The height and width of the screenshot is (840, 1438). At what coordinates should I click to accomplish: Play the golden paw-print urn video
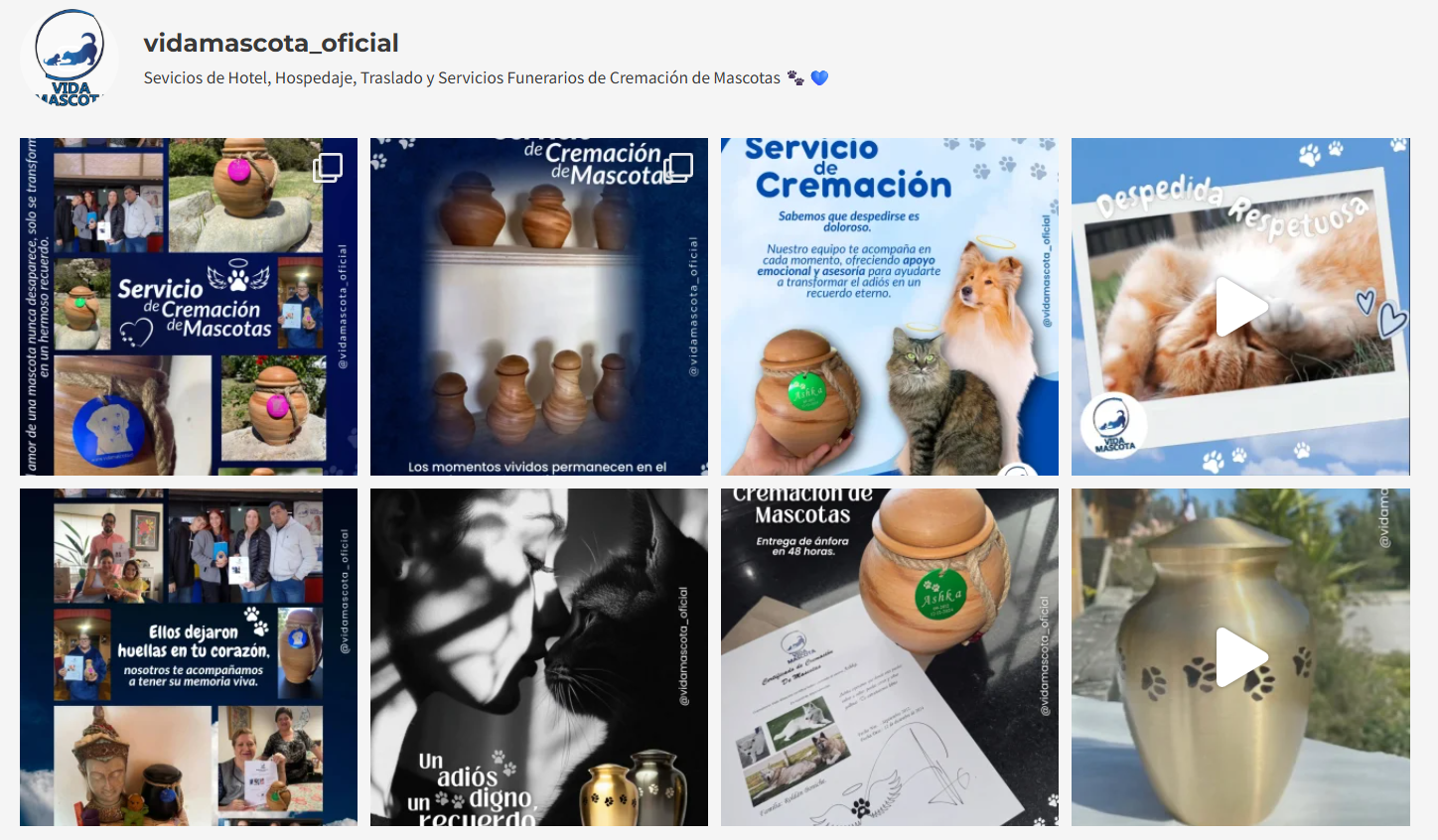1240,657
